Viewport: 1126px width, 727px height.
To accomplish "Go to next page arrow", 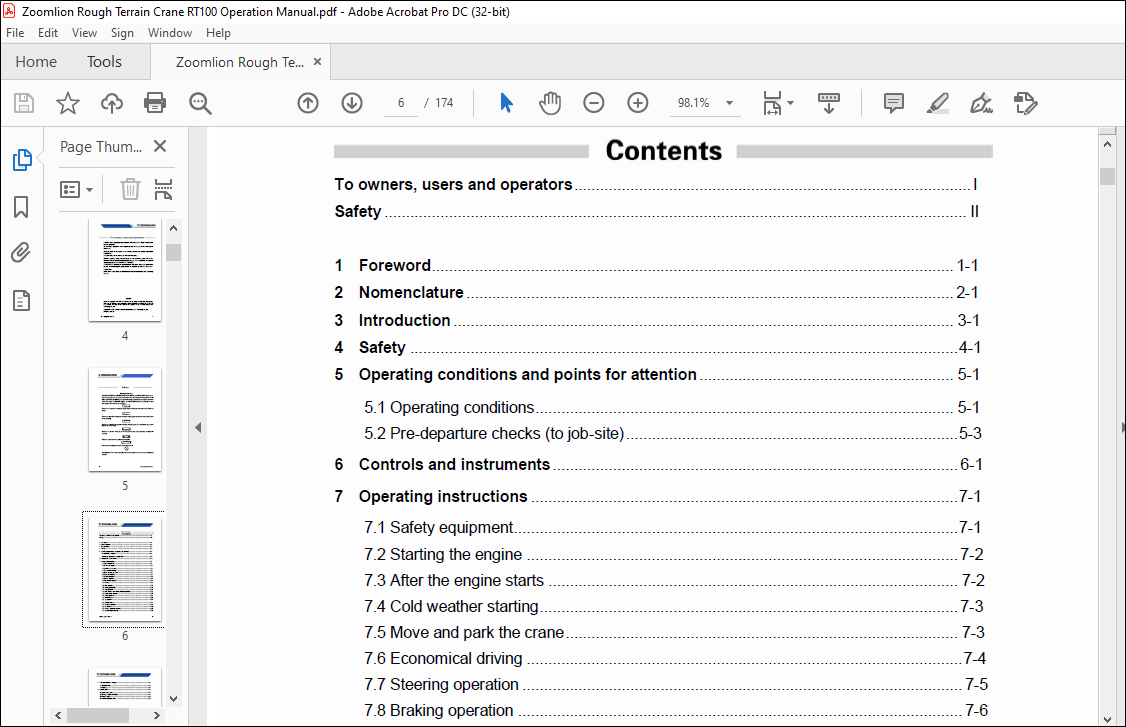I will point(352,103).
